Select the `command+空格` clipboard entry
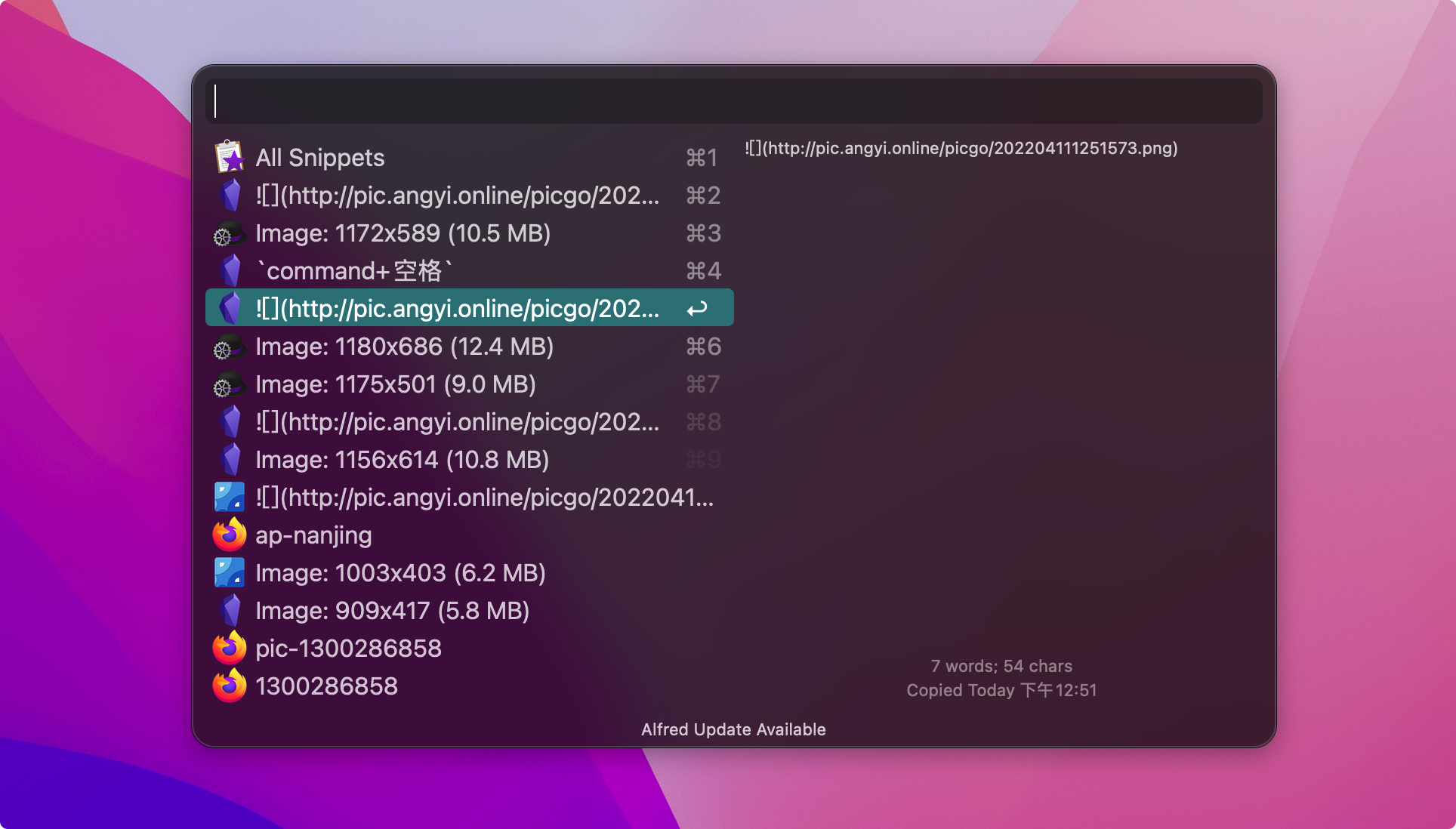This screenshot has height=829, width=1456. point(470,270)
